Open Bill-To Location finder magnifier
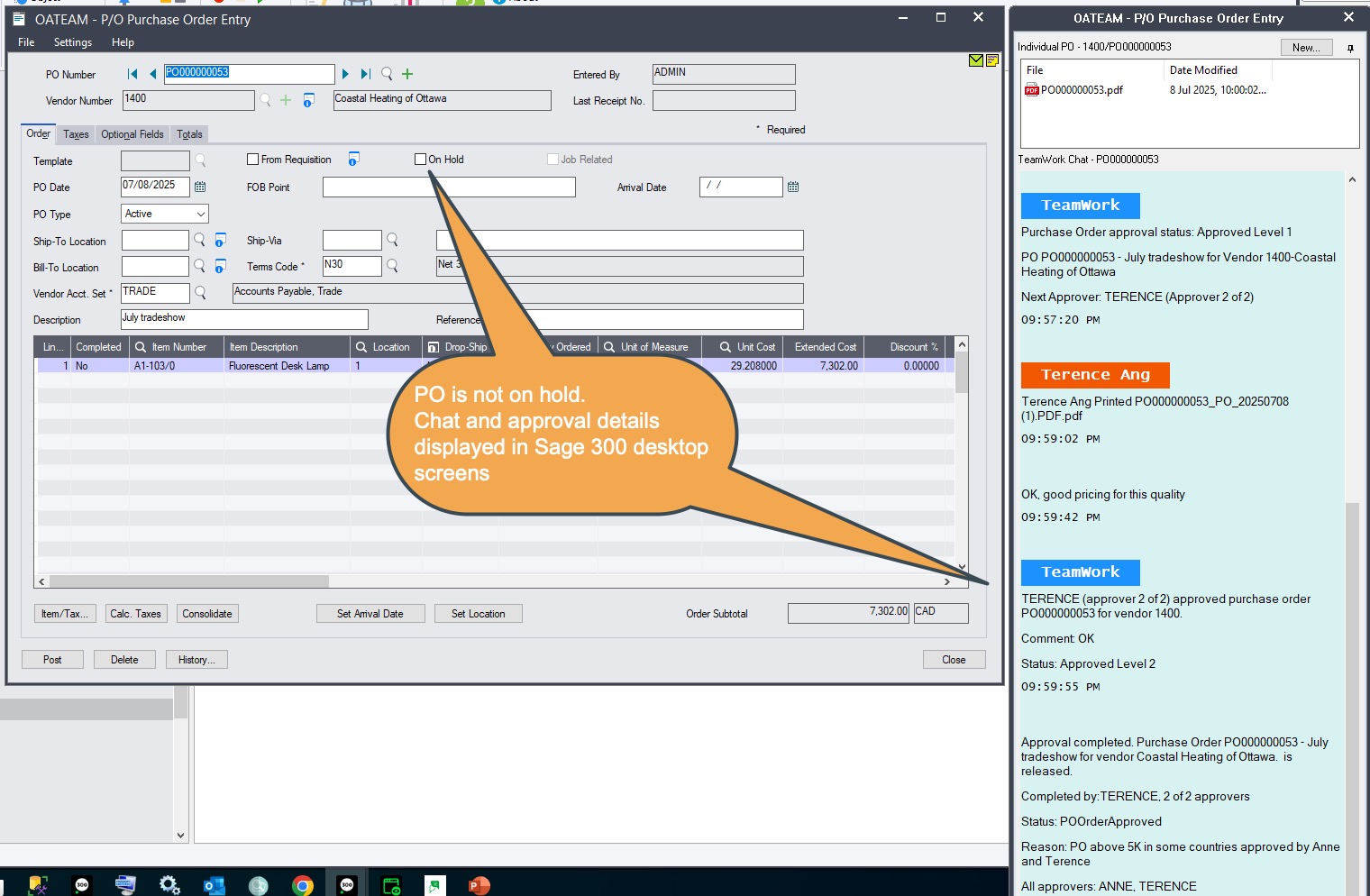The height and width of the screenshot is (896, 1370). (199, 266)
